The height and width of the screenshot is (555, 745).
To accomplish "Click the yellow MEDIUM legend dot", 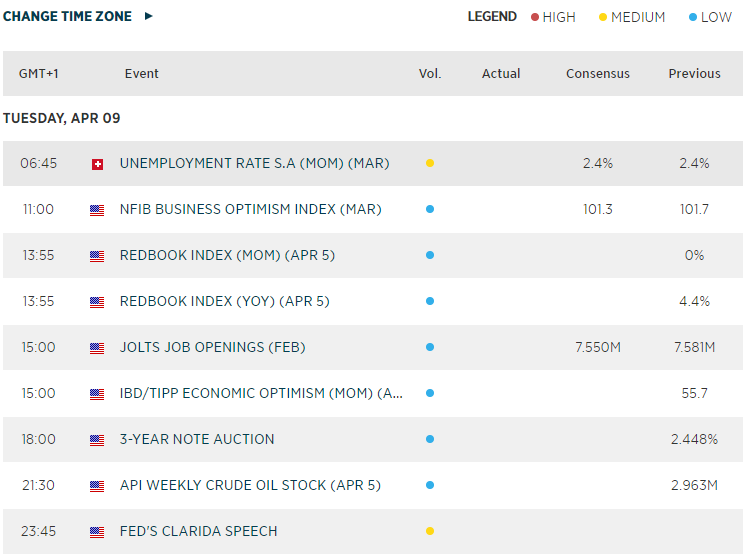I will coord(602,17).
